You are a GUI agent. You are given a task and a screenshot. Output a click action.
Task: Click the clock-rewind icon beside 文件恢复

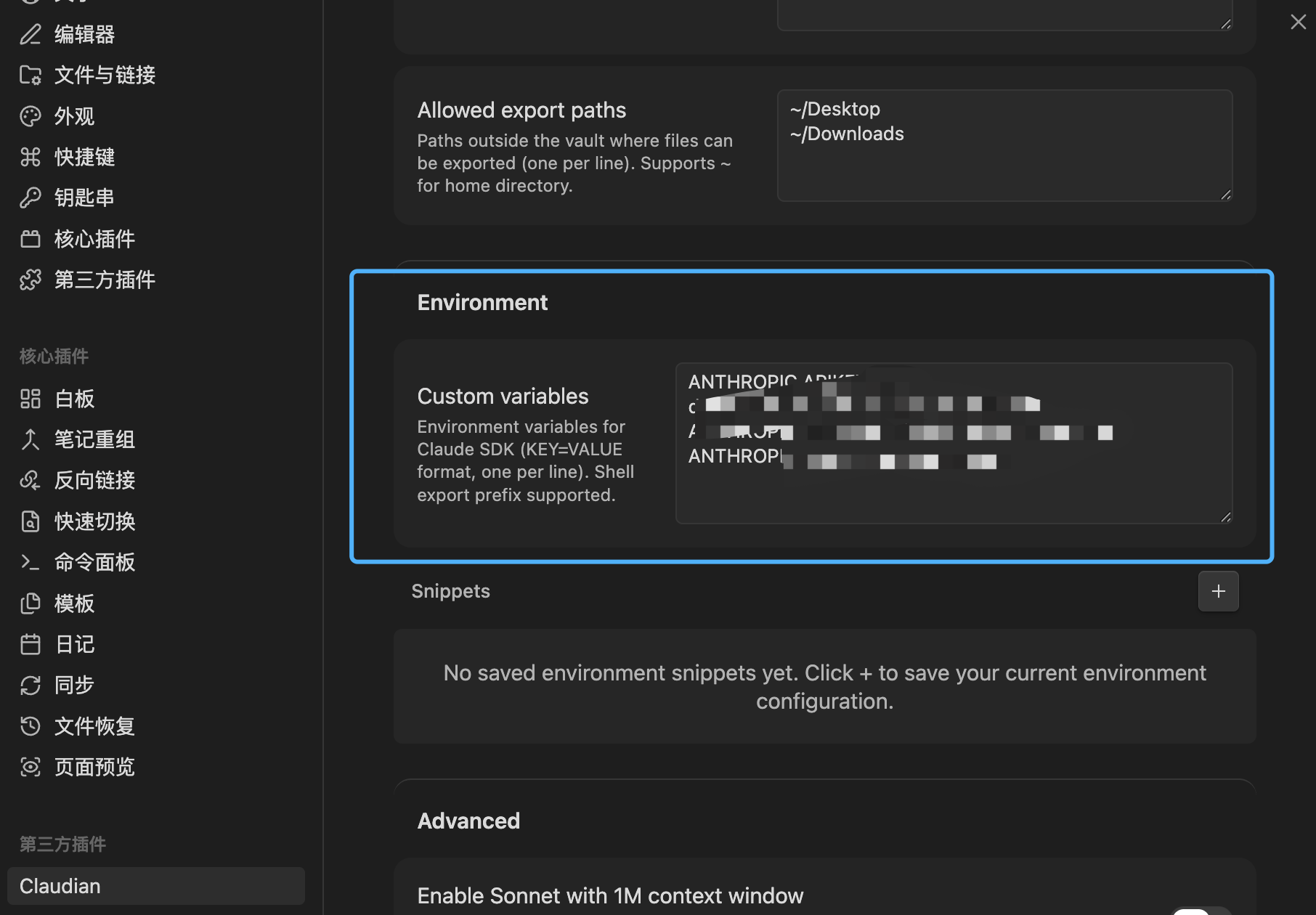point(31,726)
